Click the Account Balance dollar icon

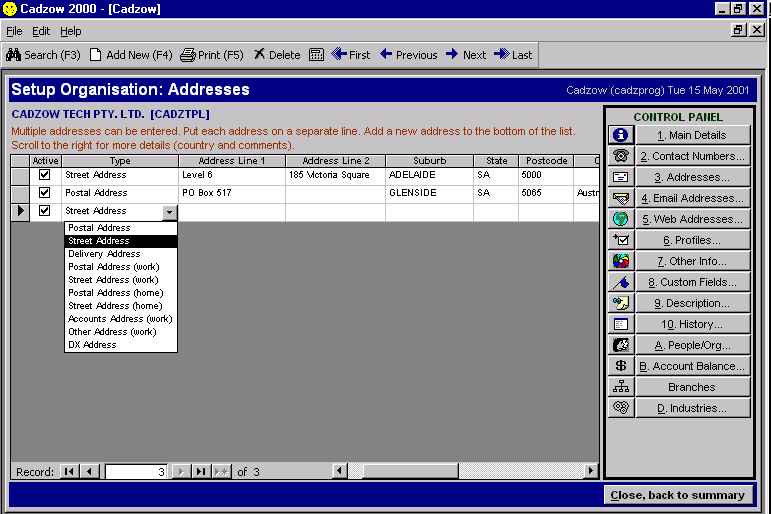tap(621, 366)
